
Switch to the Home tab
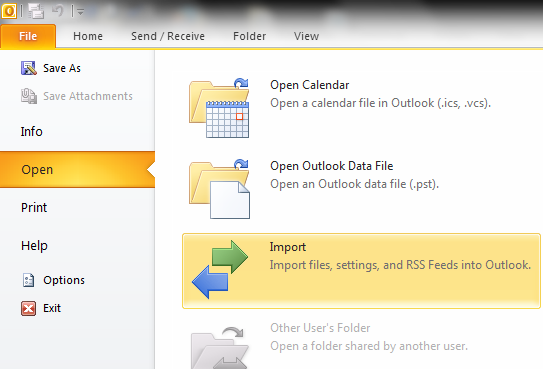click(x=88, y=36)
